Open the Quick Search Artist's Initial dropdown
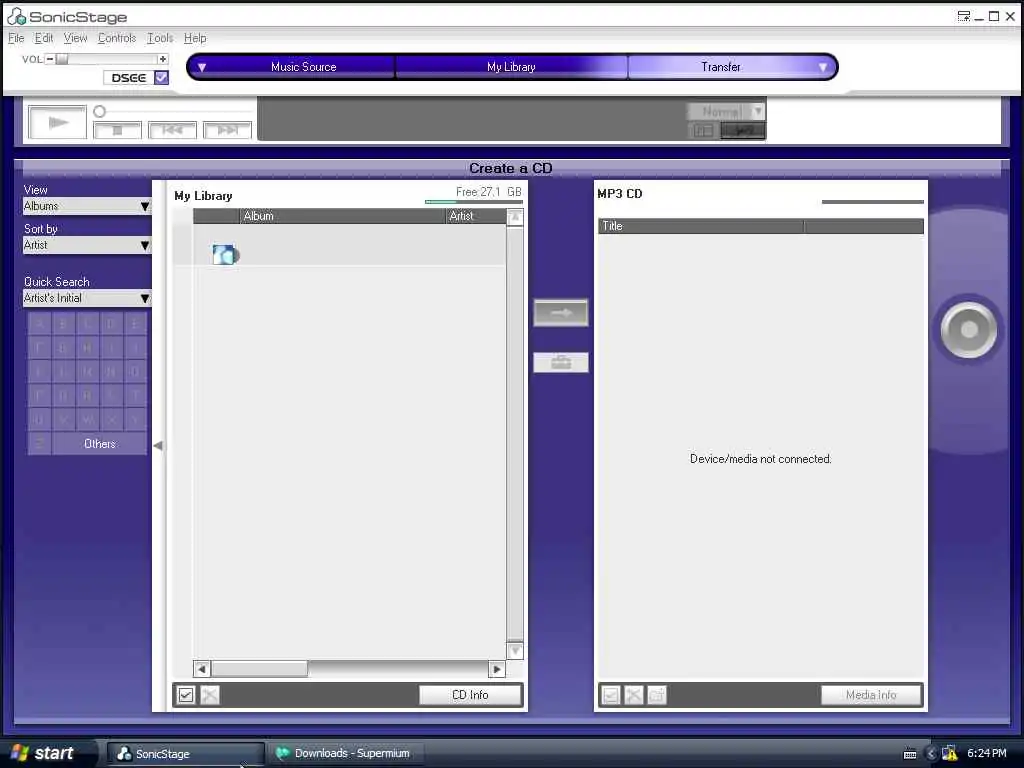1024x768 pixels. [x=87, y=298]
